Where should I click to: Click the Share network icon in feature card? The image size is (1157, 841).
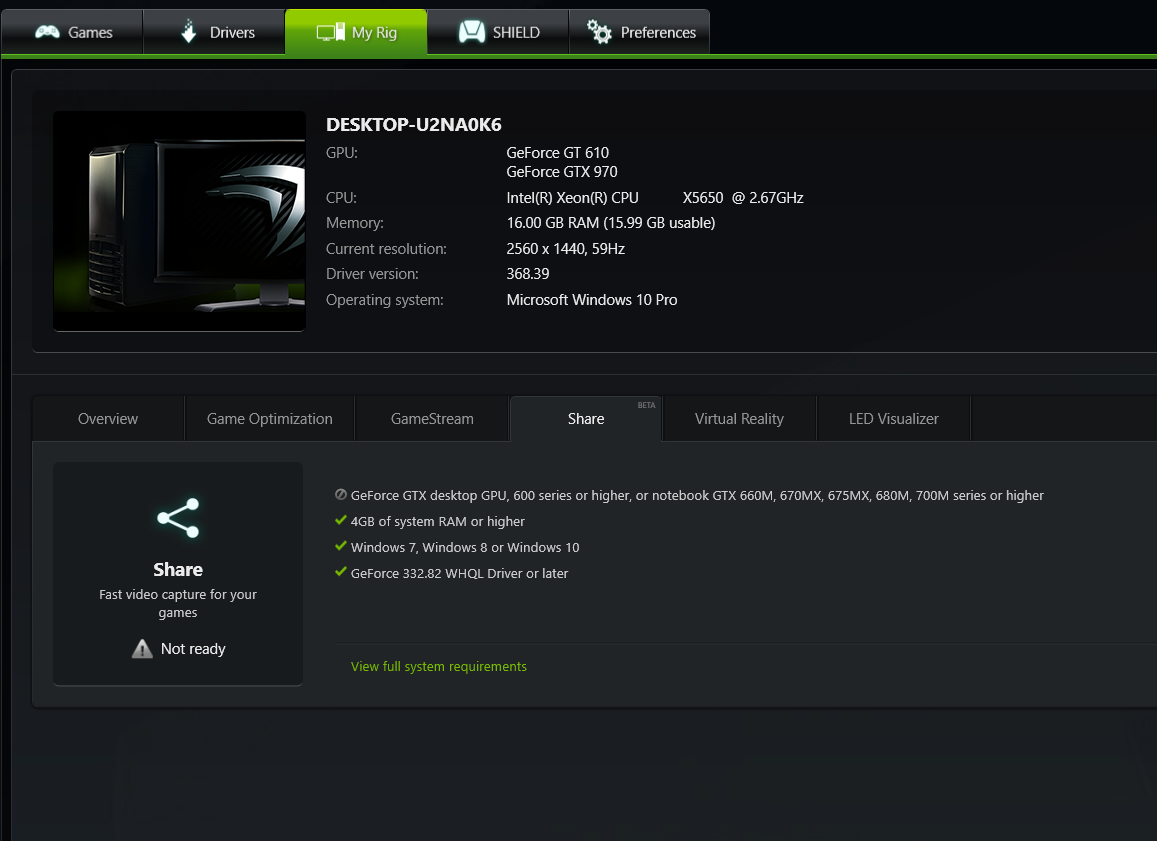(x=178, y=518)
